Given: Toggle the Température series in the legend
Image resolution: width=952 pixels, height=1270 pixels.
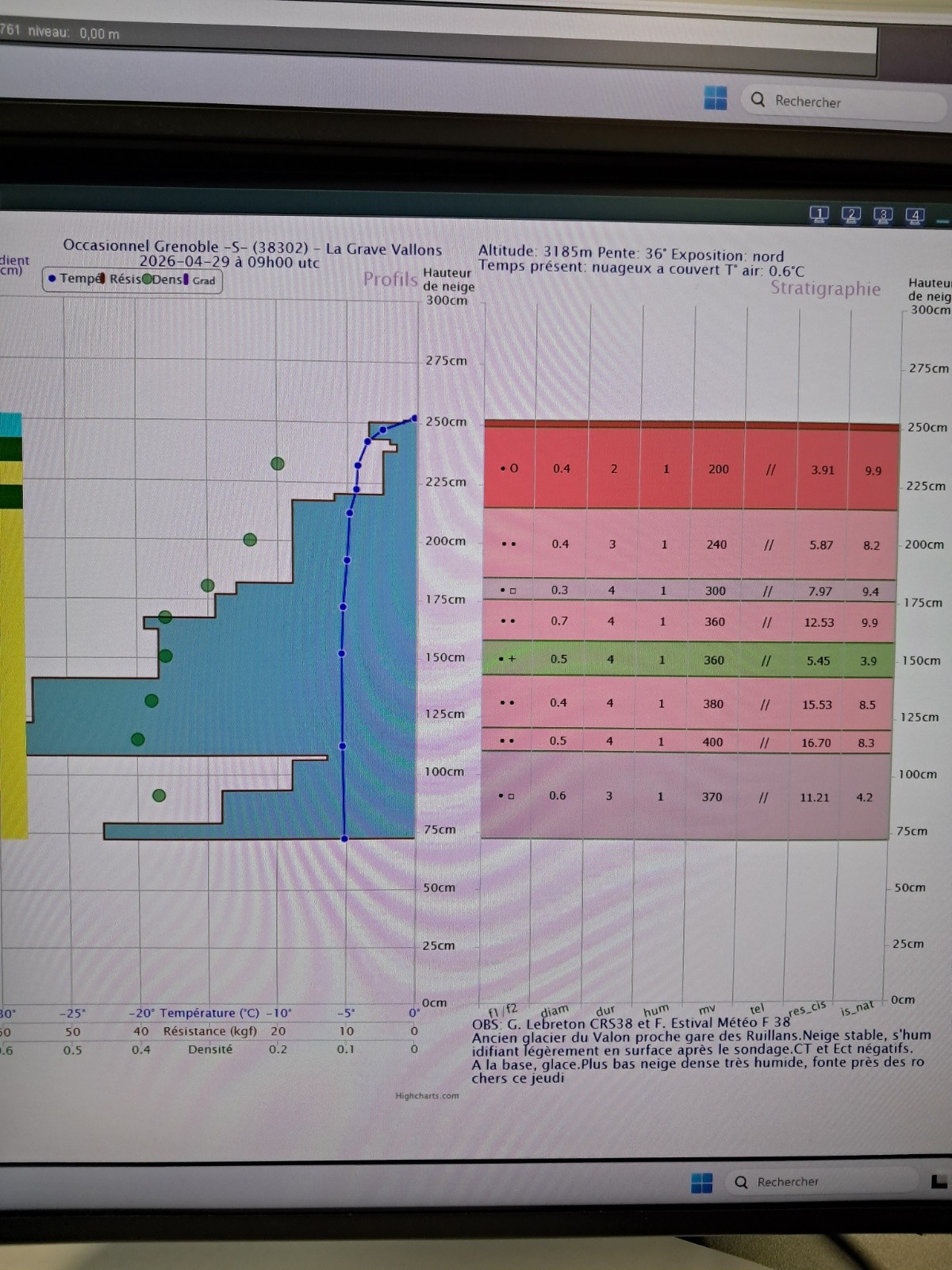Looking at the screenshot, I should point(75,279).
